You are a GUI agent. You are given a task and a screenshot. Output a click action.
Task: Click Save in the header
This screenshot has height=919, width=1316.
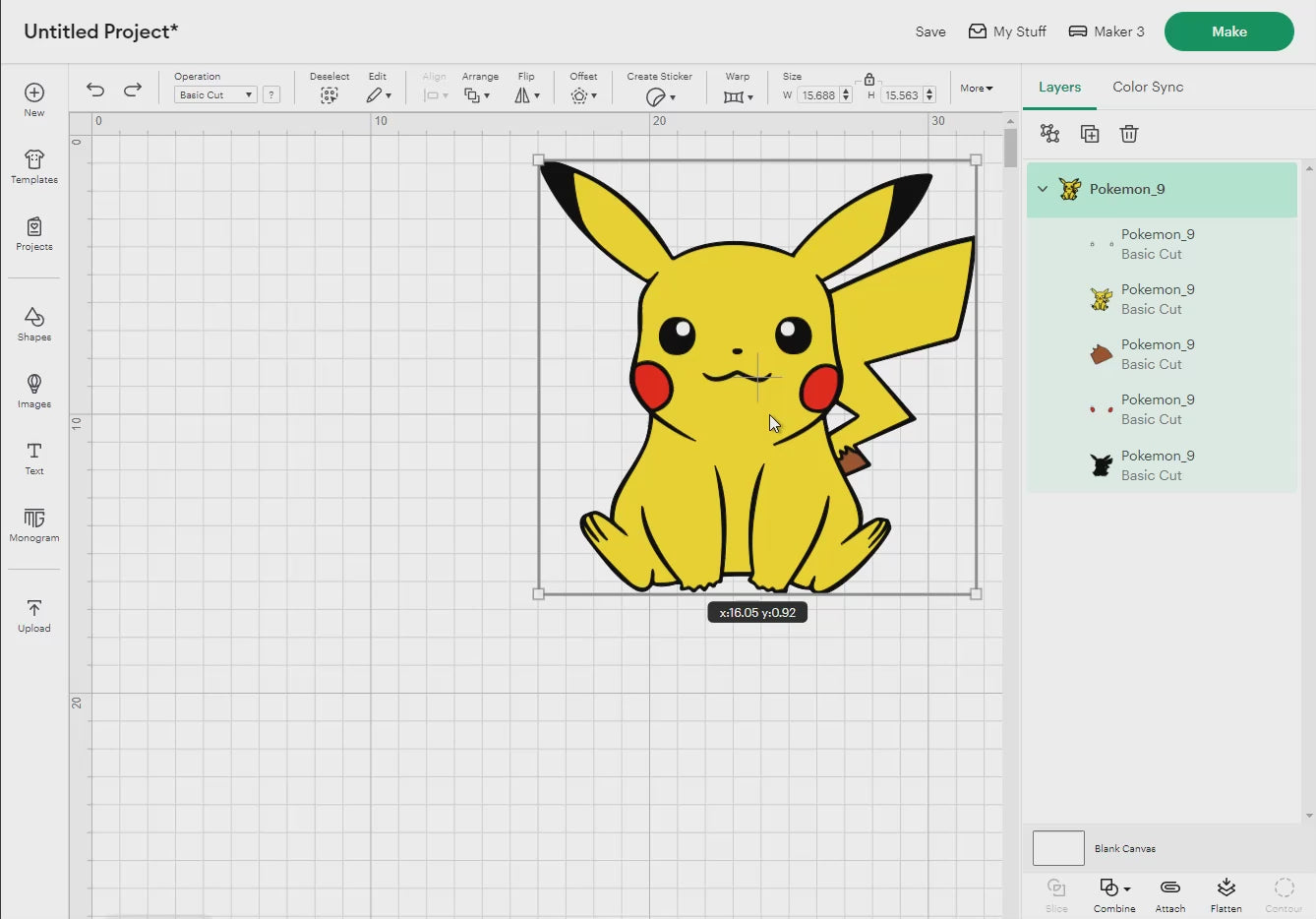tap(930, 31)
